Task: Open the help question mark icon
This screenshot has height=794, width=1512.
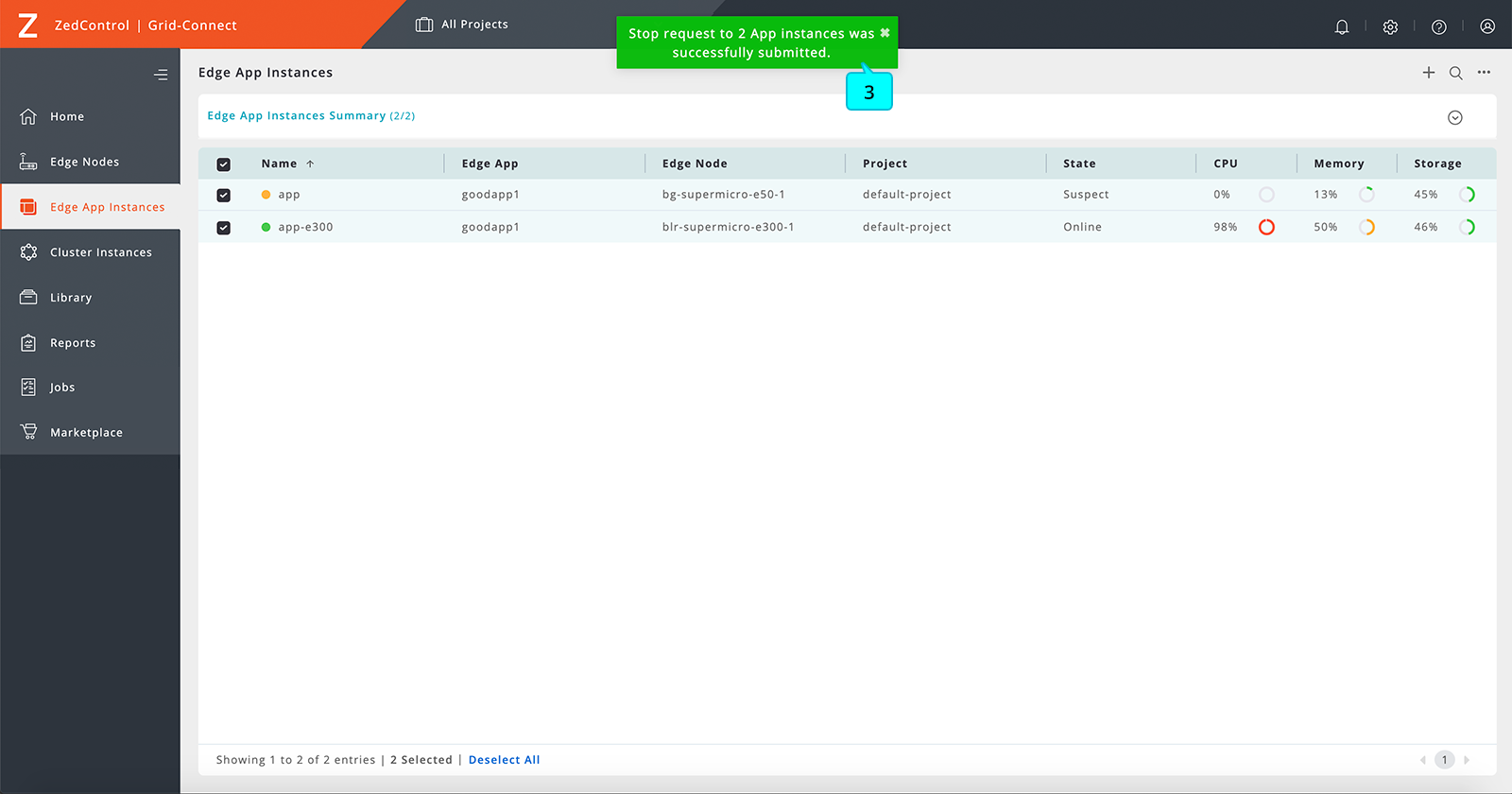Action: click(1438, 26)
